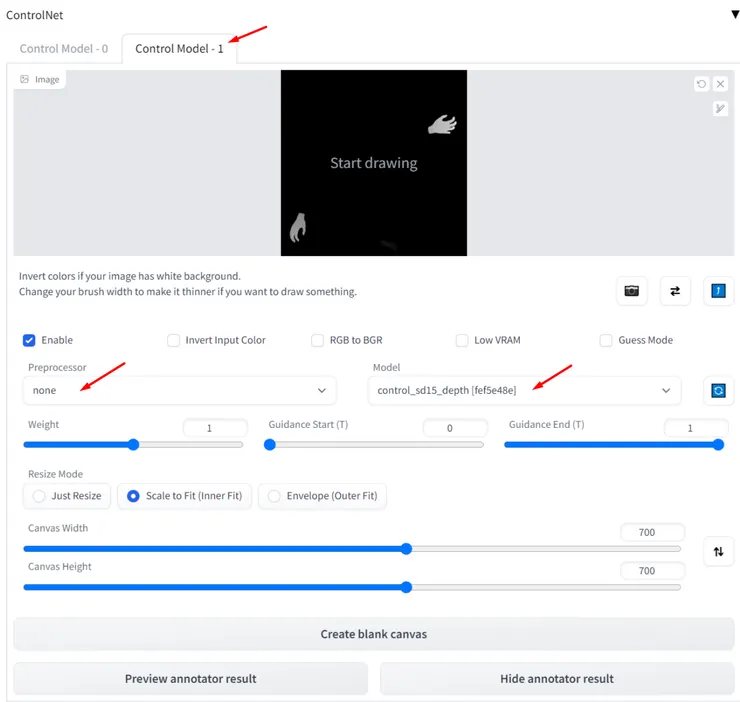The height and width of the screenshot is (702, 740).
Task: Click the mirror swap arrows icon
Action: coord(675,291)
